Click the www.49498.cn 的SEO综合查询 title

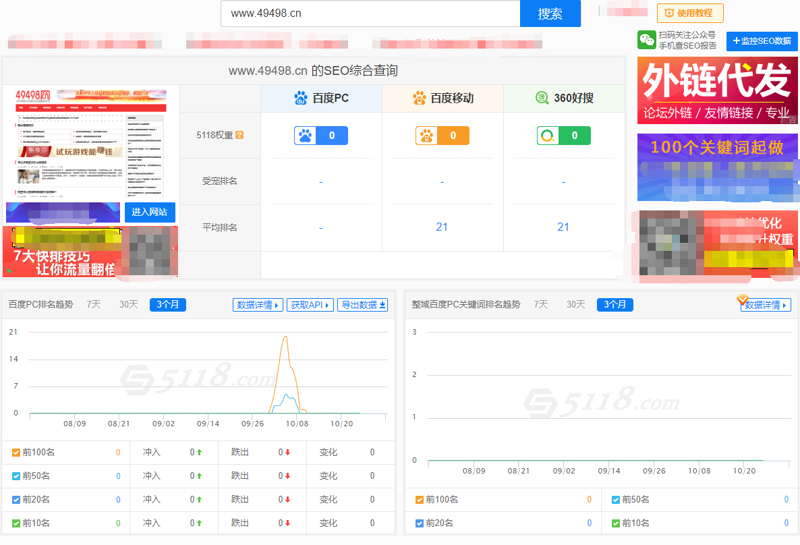313,70
